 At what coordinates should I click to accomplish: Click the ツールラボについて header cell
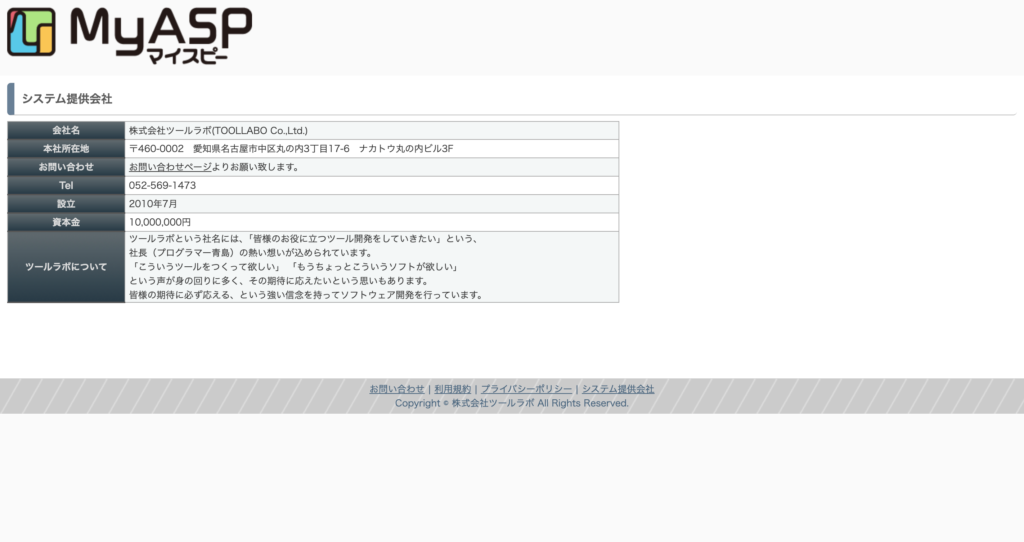tap(66, 267)
